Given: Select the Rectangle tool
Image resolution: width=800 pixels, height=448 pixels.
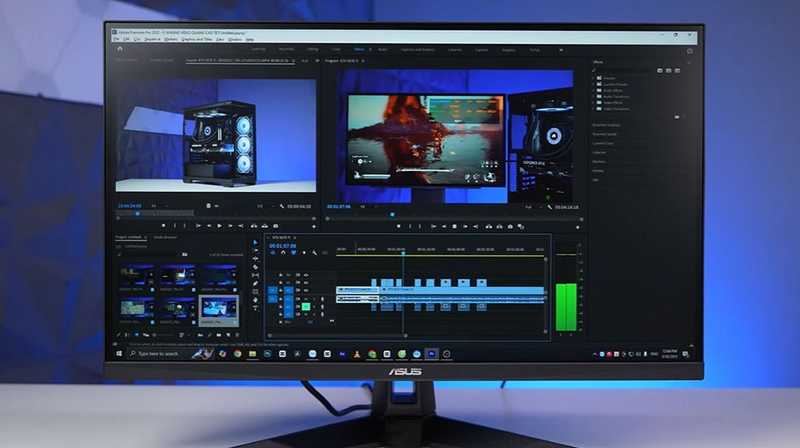Looking at the screenshot, I should [256, 292].
